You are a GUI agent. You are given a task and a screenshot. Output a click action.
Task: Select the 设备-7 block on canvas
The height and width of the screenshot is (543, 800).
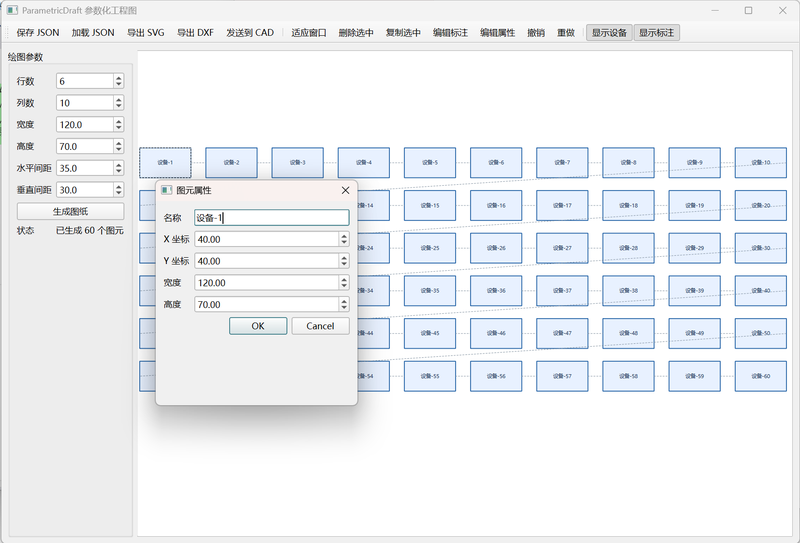tap(562, 163)
